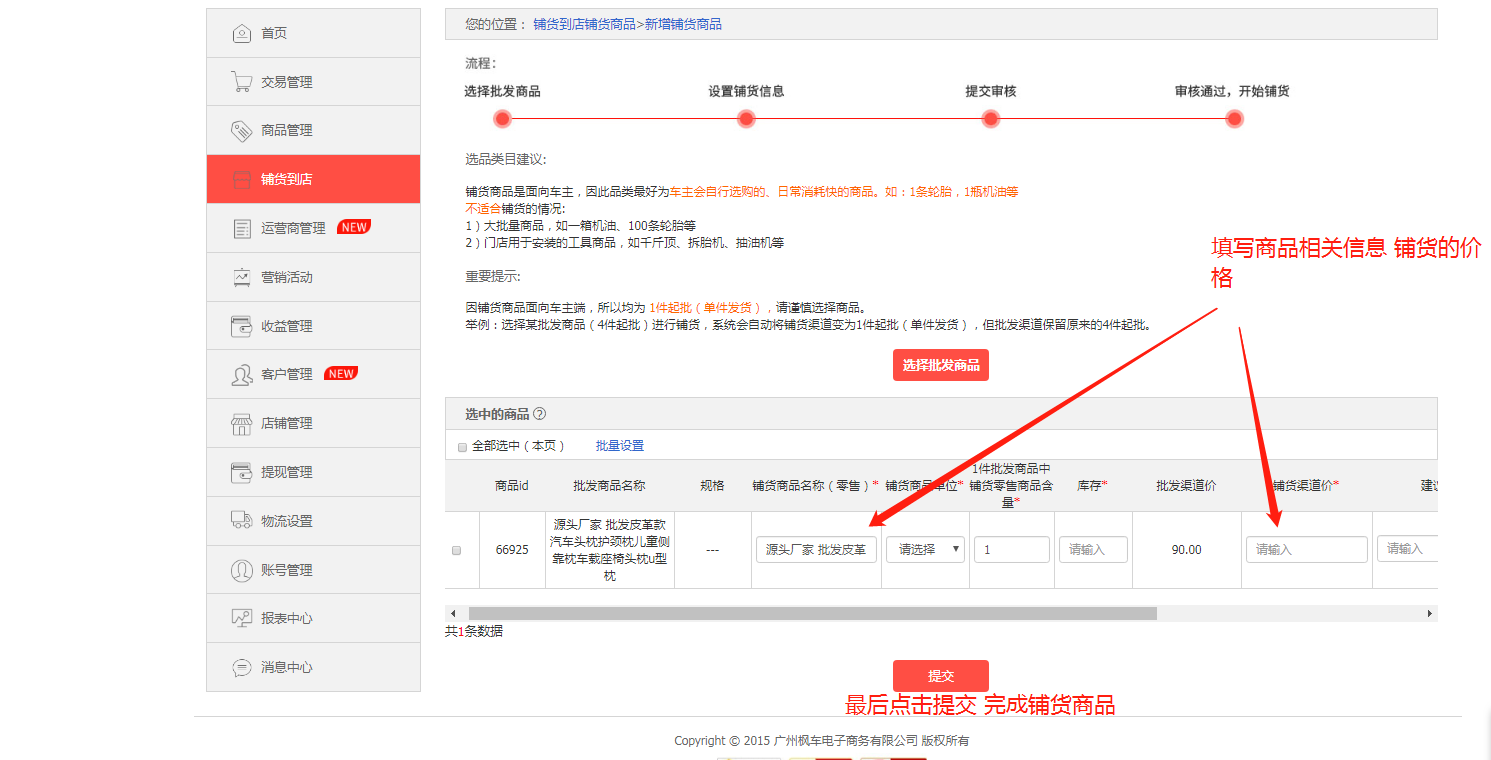Click the storefront icon beside 店铺管理
Image resolution: width=1491 pixels, height=760 pixels.
click(240, 423)
